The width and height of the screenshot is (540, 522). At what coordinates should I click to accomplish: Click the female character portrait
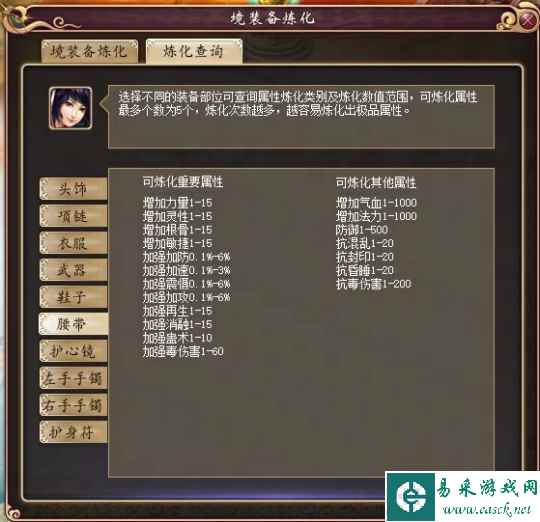click(x=71, y=108)
